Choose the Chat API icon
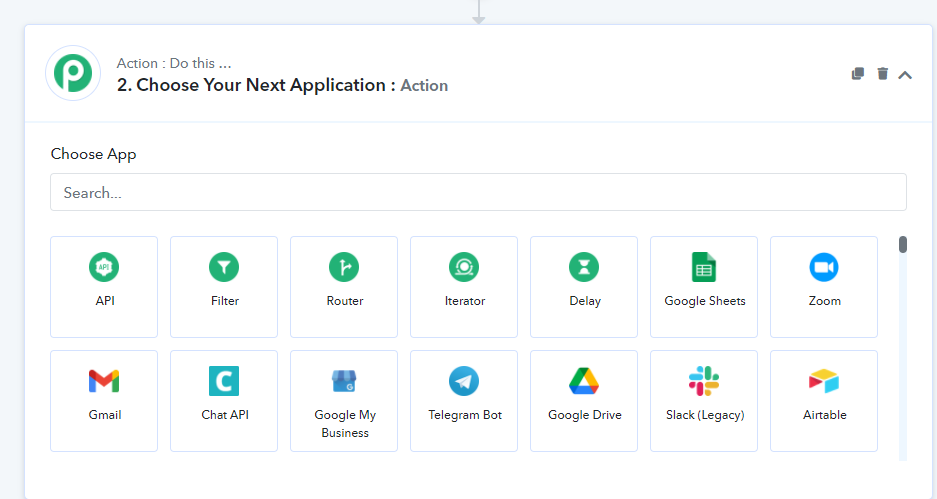Image resolution: width=937 pixels, height=499 pixels. 224,381
